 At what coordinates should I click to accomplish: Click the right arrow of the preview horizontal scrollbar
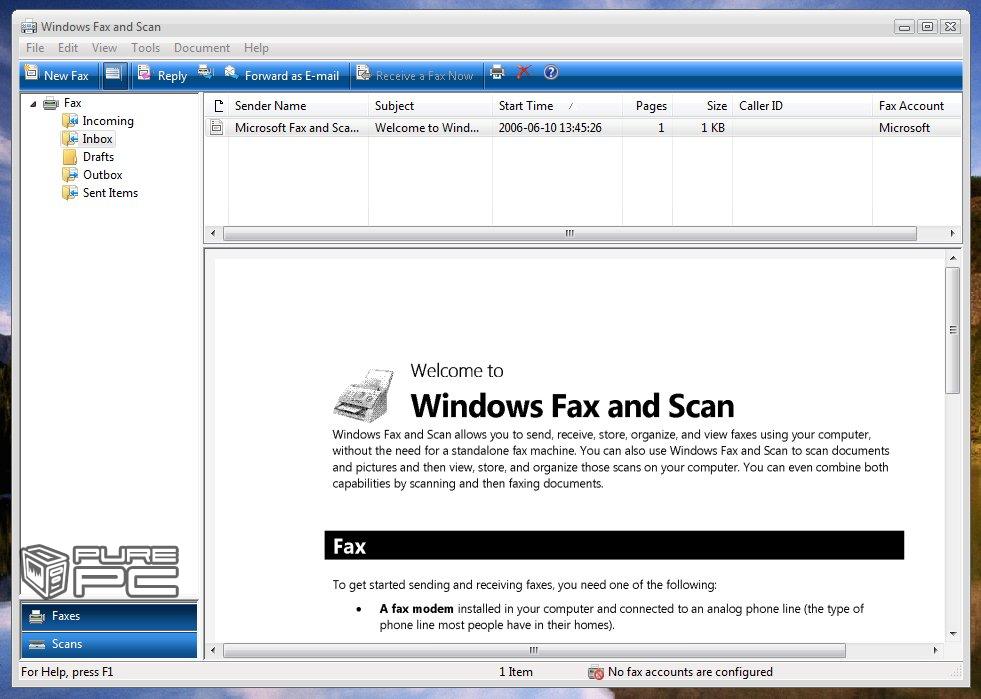click(935, 650)
